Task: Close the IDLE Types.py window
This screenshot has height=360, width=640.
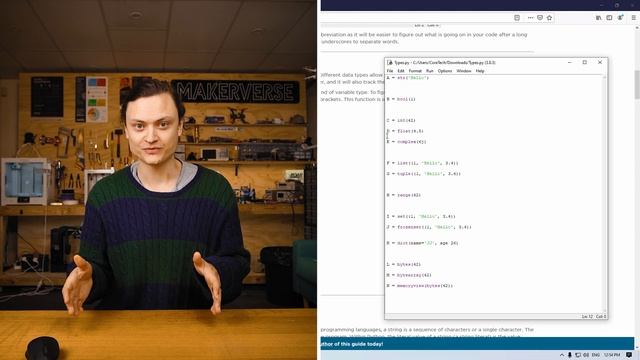Action: [600, 62]
